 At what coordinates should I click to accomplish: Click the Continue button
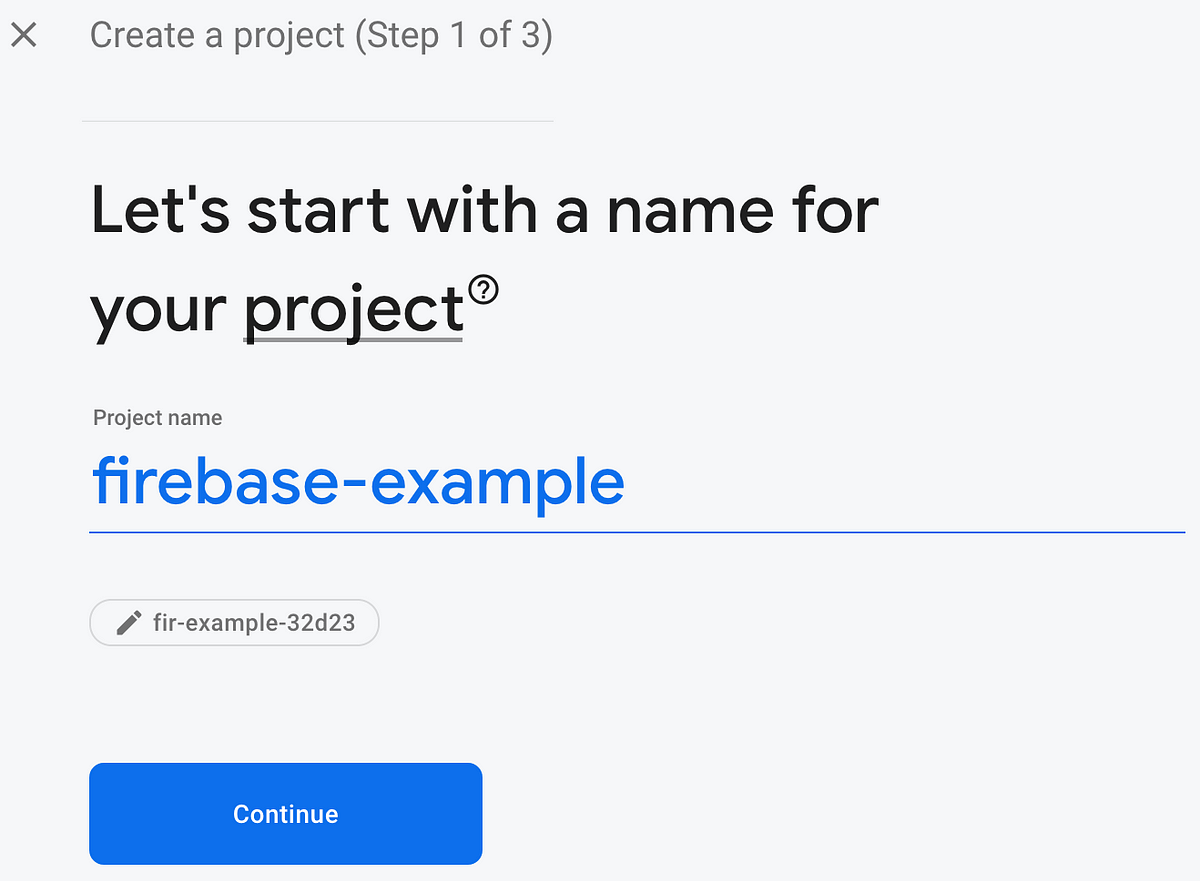[x=286, y=814]
